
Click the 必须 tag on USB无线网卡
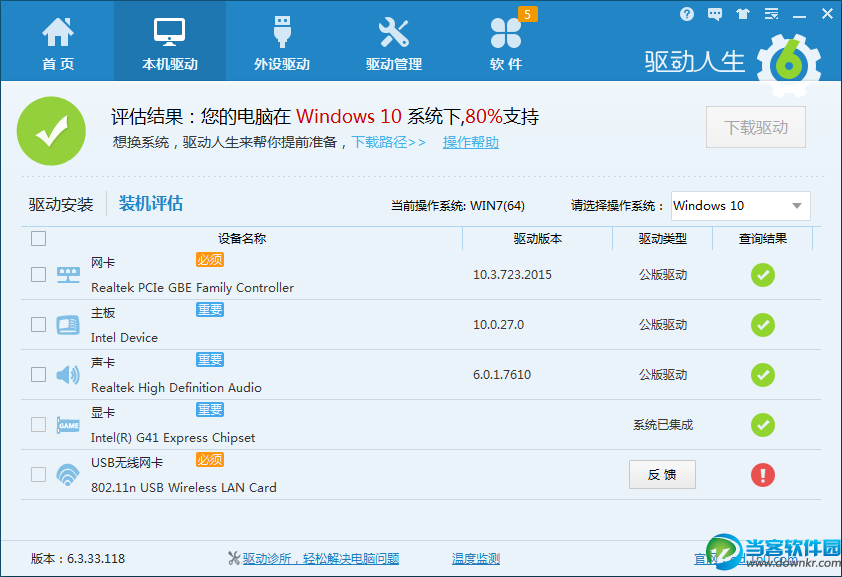(x=210, y=459)
